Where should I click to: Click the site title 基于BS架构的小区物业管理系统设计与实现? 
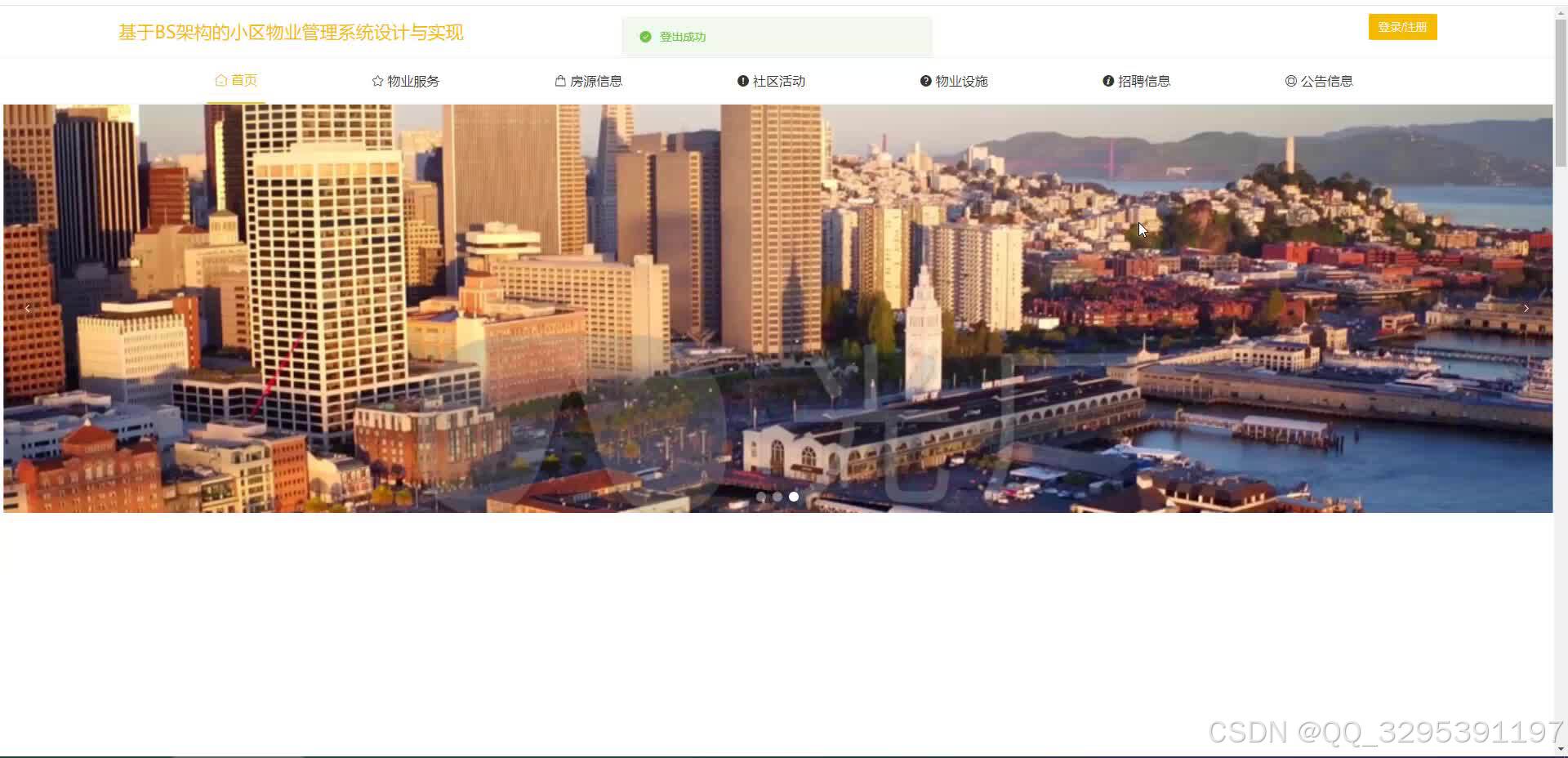click(291, 33)
